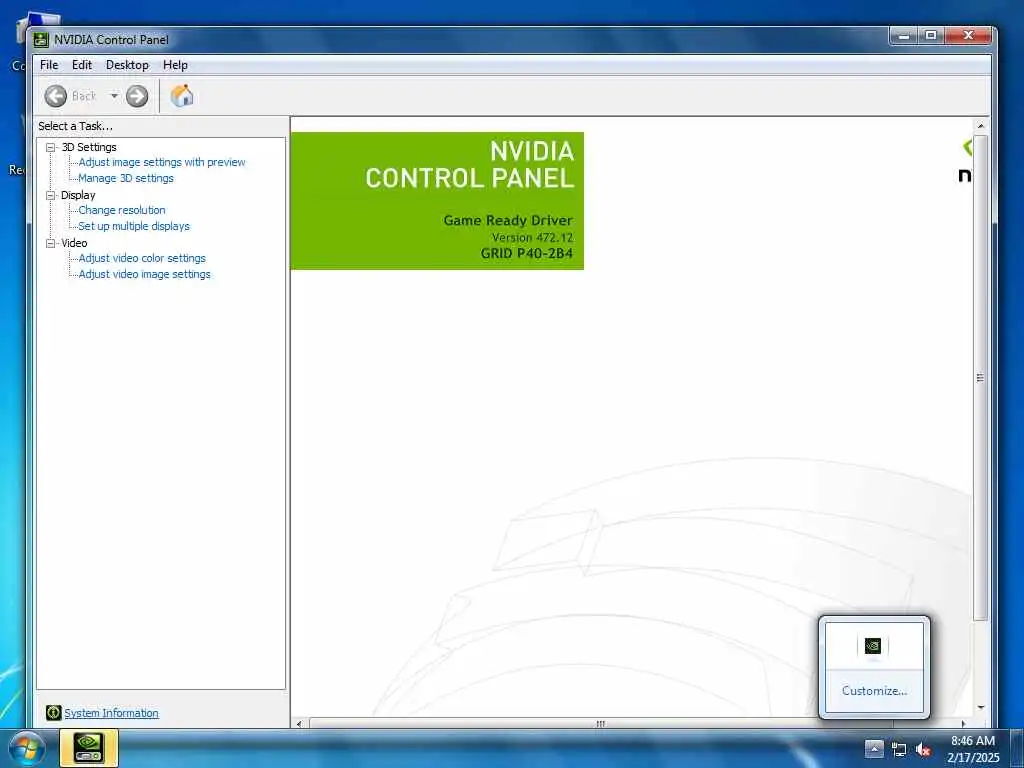This screenshot has width=1024, height=768.
Task: Click the vertical scrollbar down arrow
Action: (x=980, y=707)
